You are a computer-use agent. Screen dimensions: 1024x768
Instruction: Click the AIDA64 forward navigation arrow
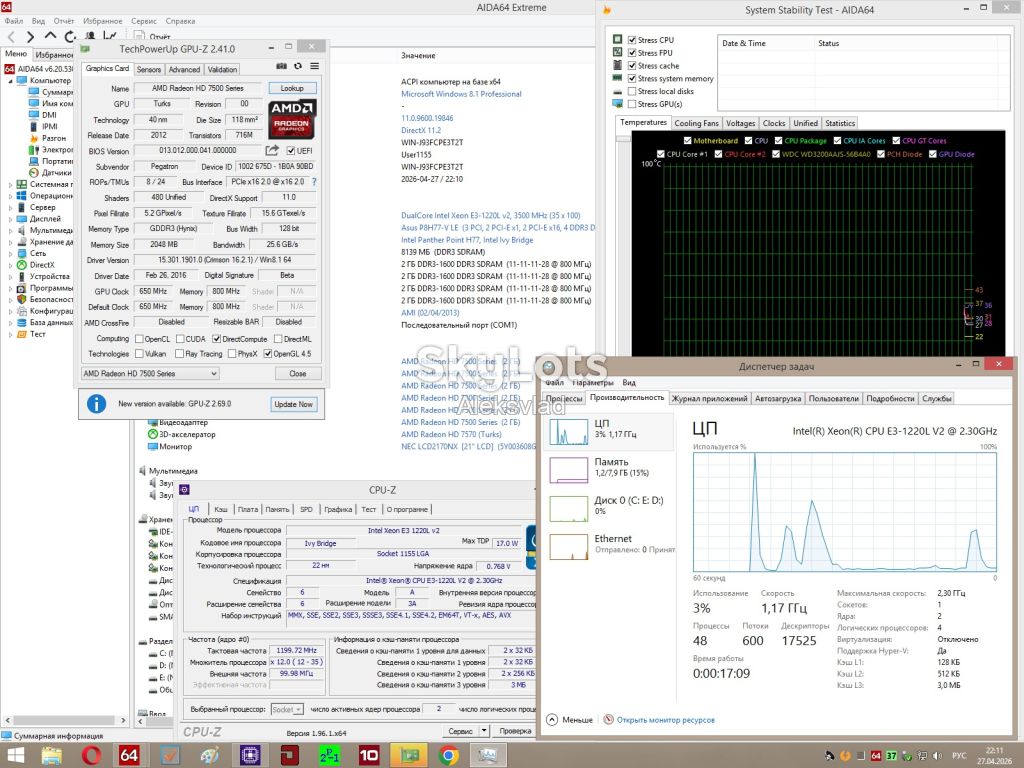click(30, 37)
